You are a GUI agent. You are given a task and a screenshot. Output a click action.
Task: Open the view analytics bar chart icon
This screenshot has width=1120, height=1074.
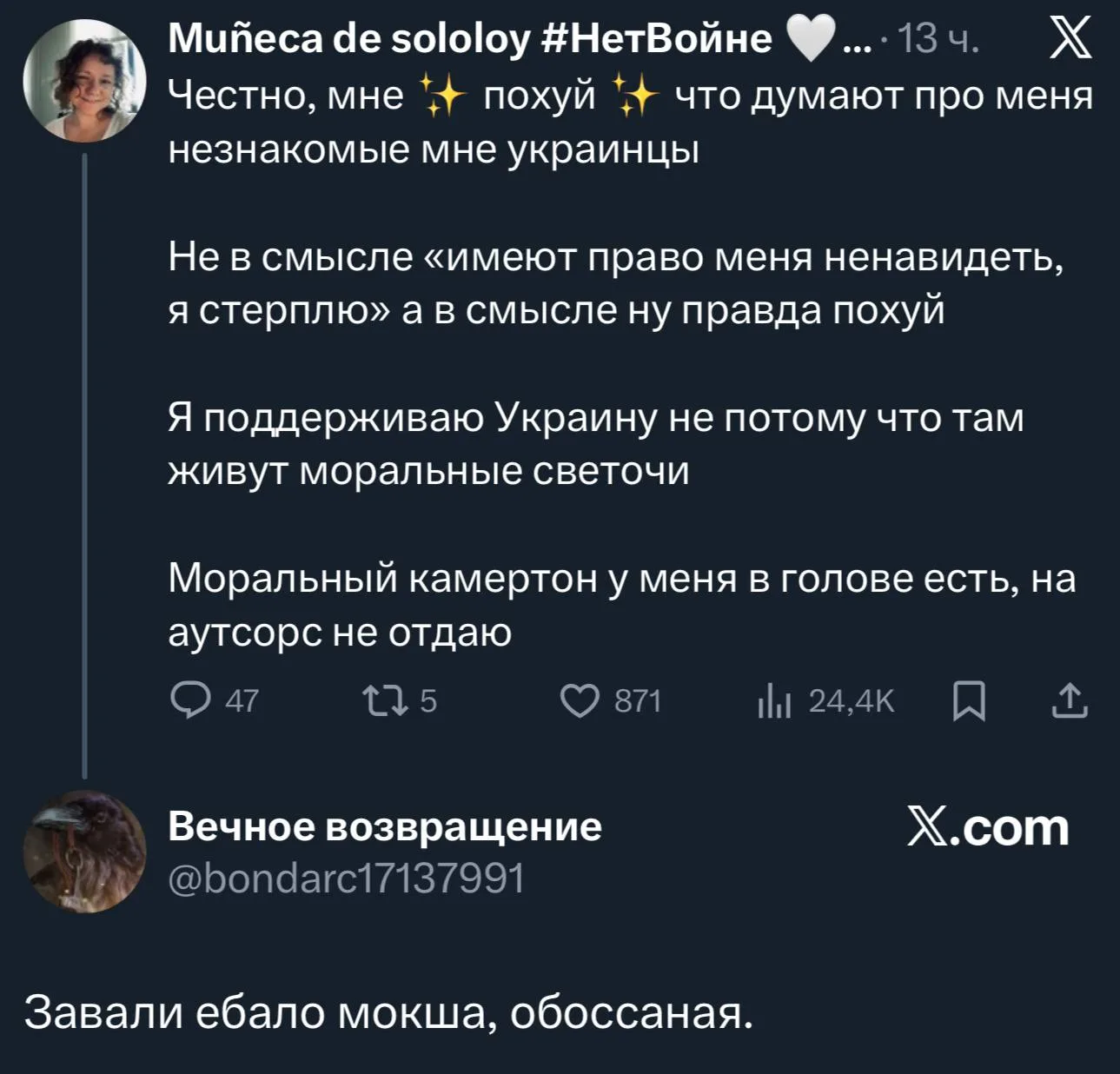tap(774, 700)
